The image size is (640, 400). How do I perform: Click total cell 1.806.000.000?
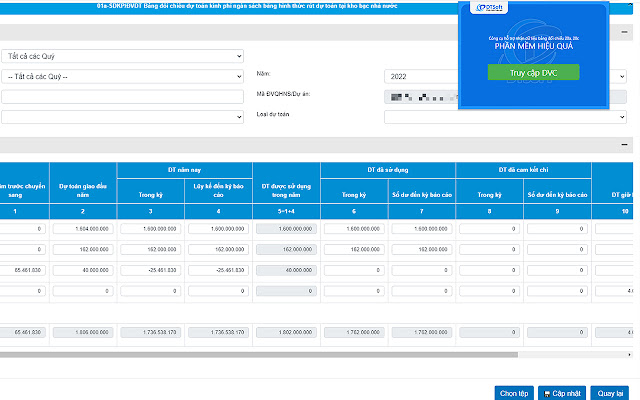(x=83, y=332)
